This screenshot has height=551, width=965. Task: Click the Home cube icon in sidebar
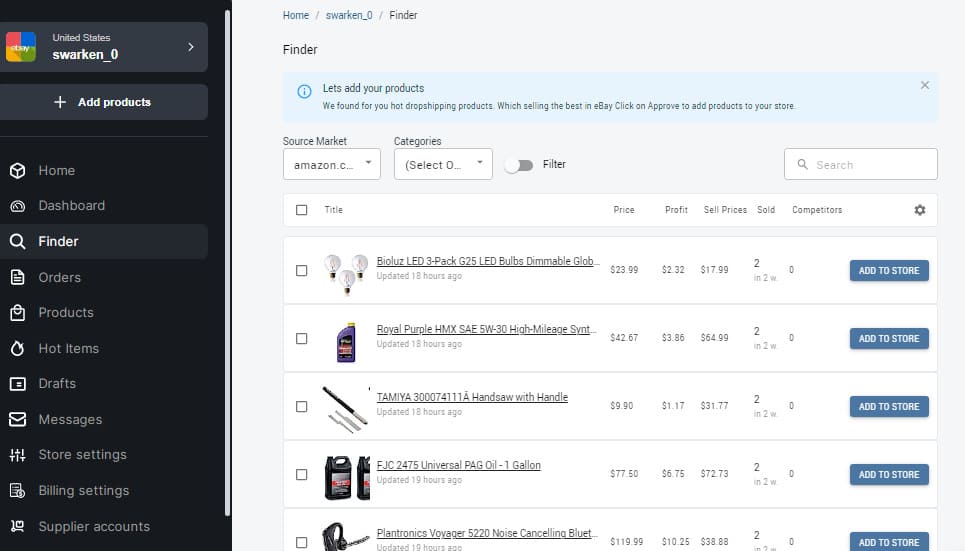[18, 171]
